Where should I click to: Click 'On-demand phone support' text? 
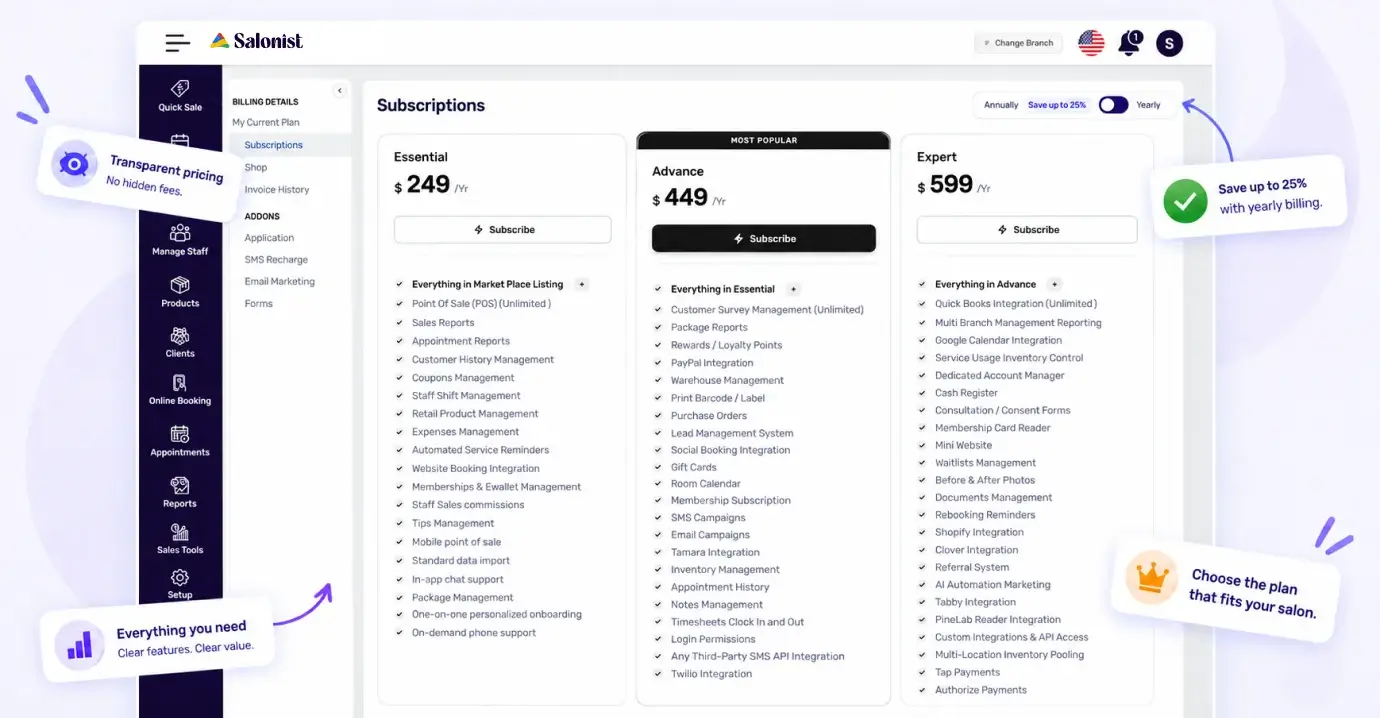pyautogui.click(x=474, y=632)
